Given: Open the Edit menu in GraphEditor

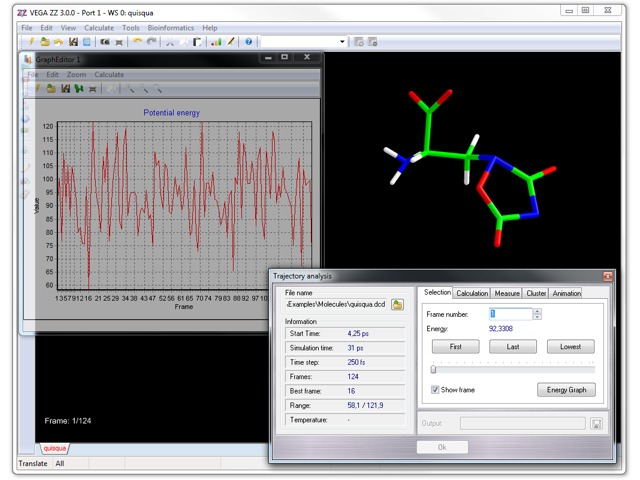Looking at the screenshot, I should click(x=52, y=74).
